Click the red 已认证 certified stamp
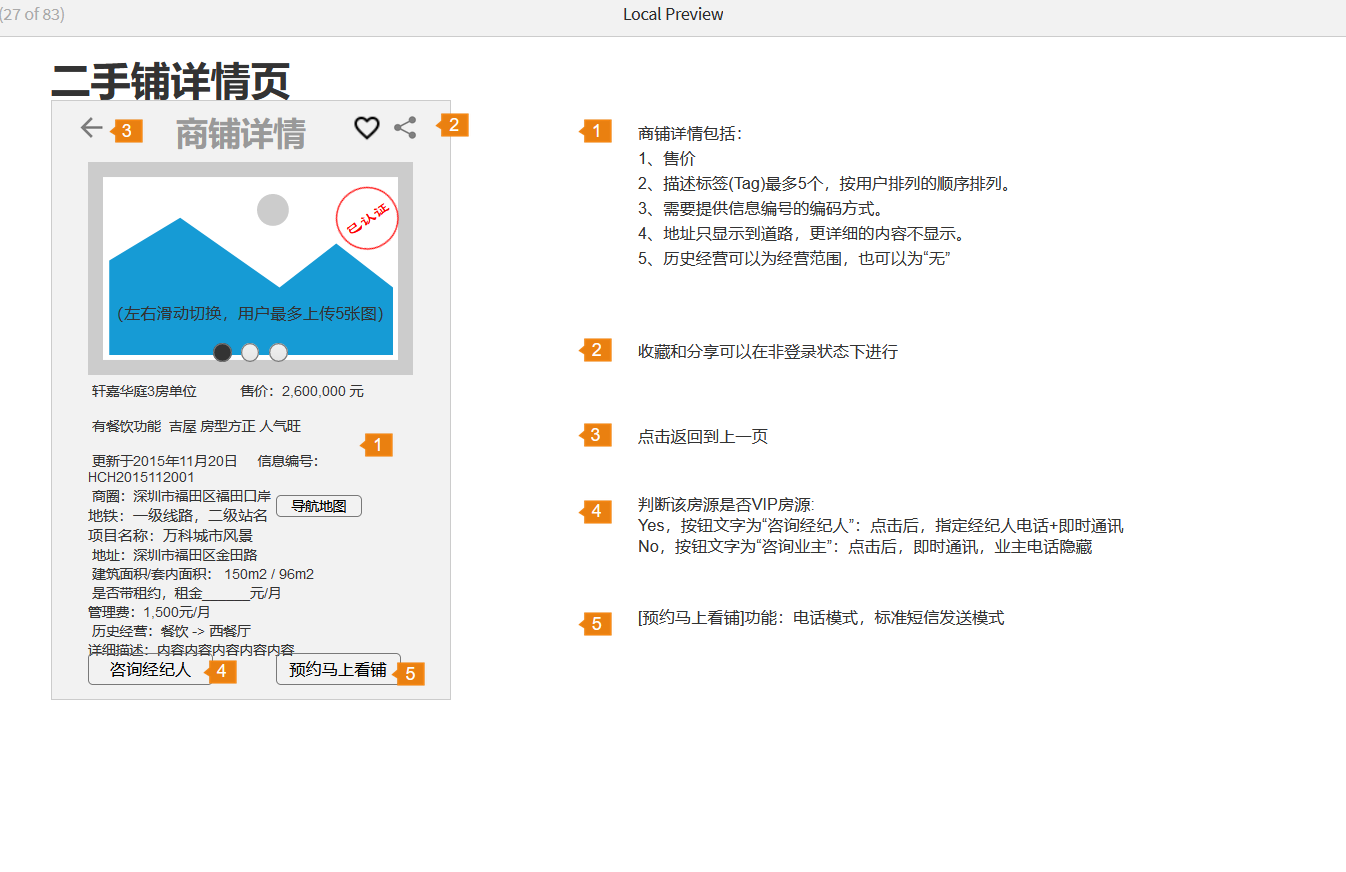This screenshot has height=872, width=1346. [x=367, y=217]
